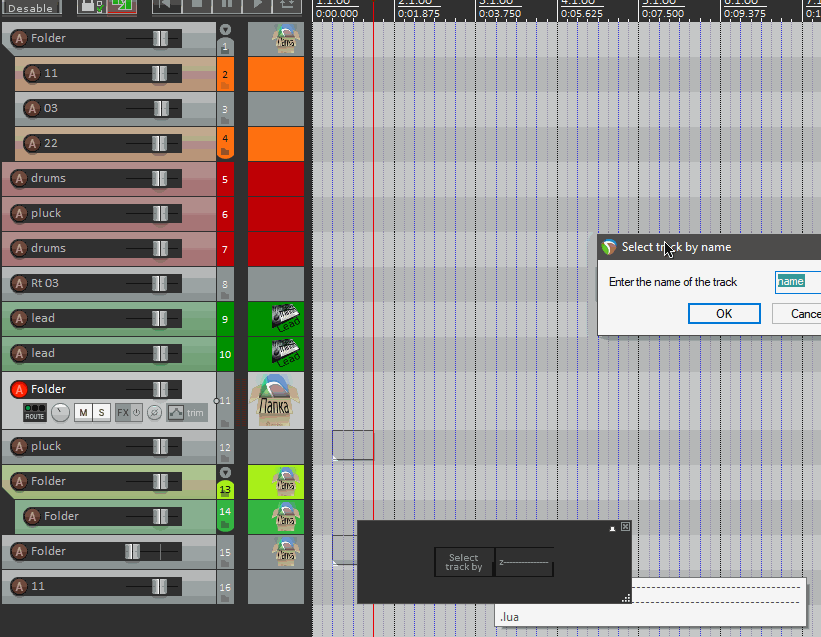Click folder icon under track number 2
The height and width of the screenshot is (637, 821).
tap(225, 85)
